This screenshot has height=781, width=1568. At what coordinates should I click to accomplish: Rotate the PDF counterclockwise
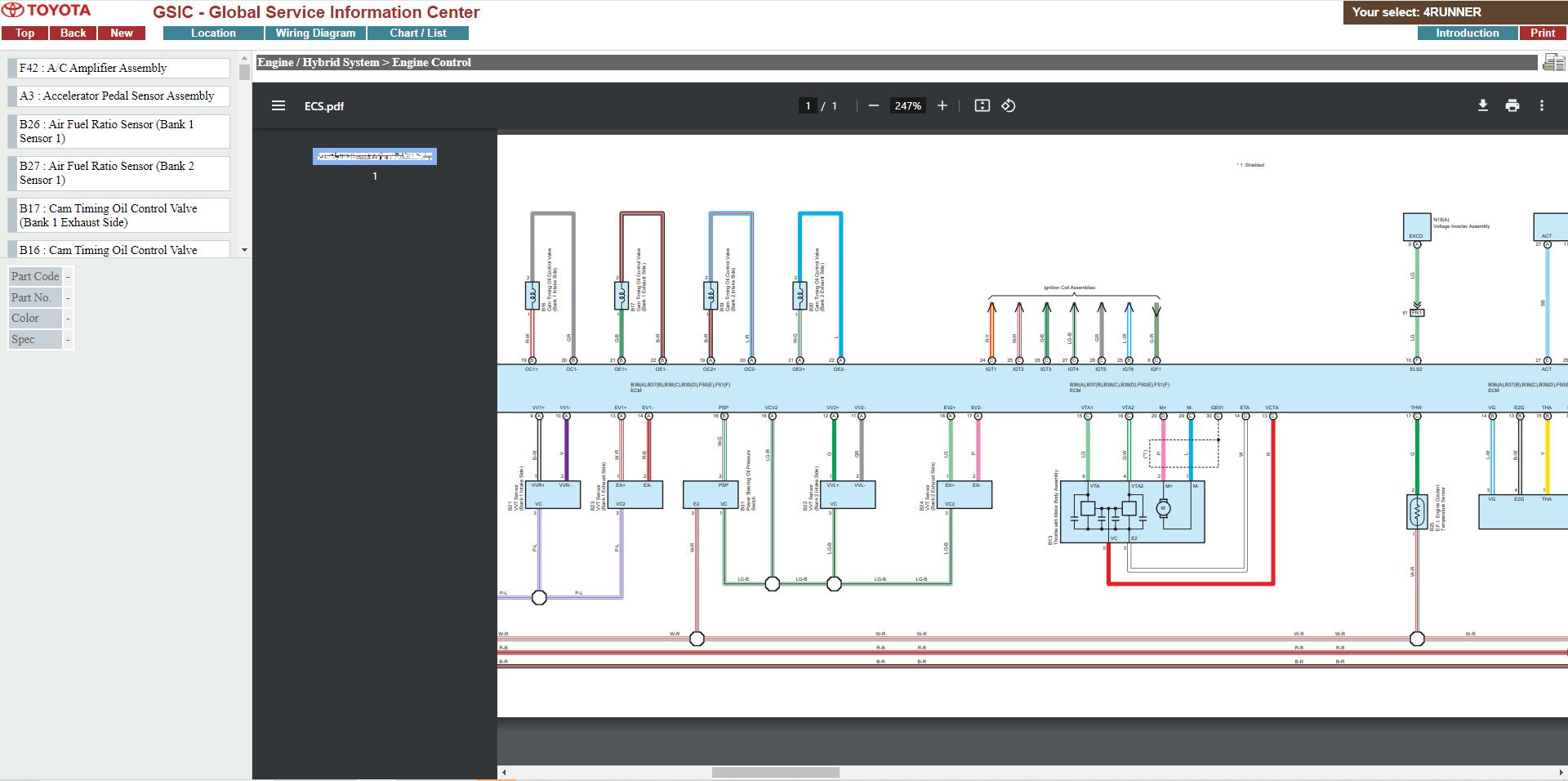click(x=1009, y=105)
